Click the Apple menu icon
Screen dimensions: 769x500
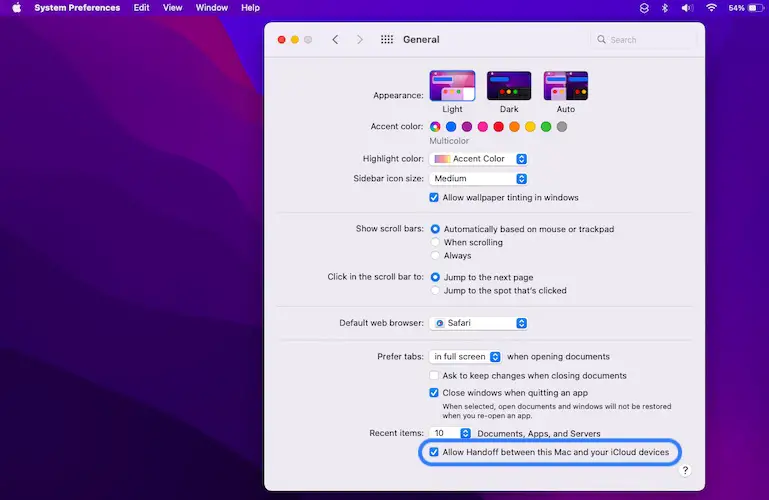coord(16,7)
